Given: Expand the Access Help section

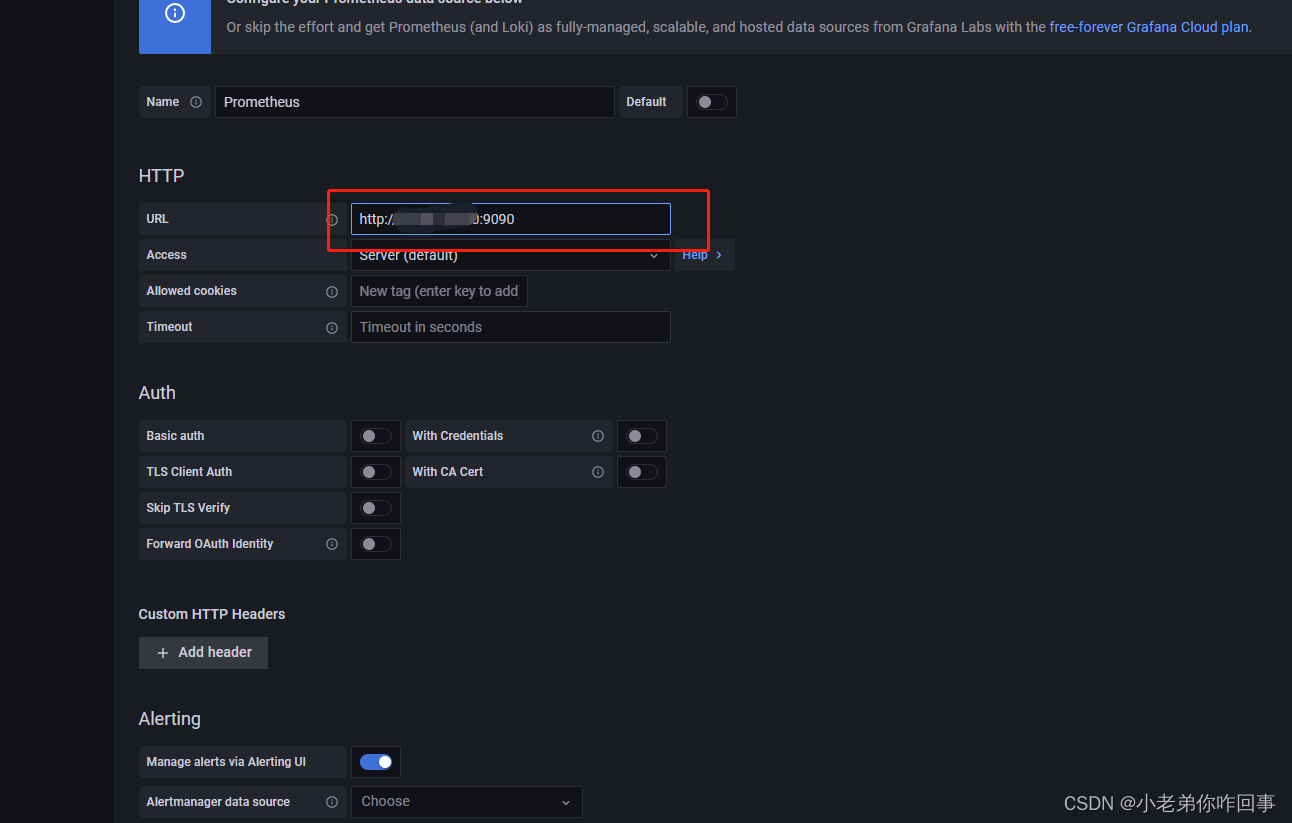Looking at the screenshot, I should click(704, 255).
